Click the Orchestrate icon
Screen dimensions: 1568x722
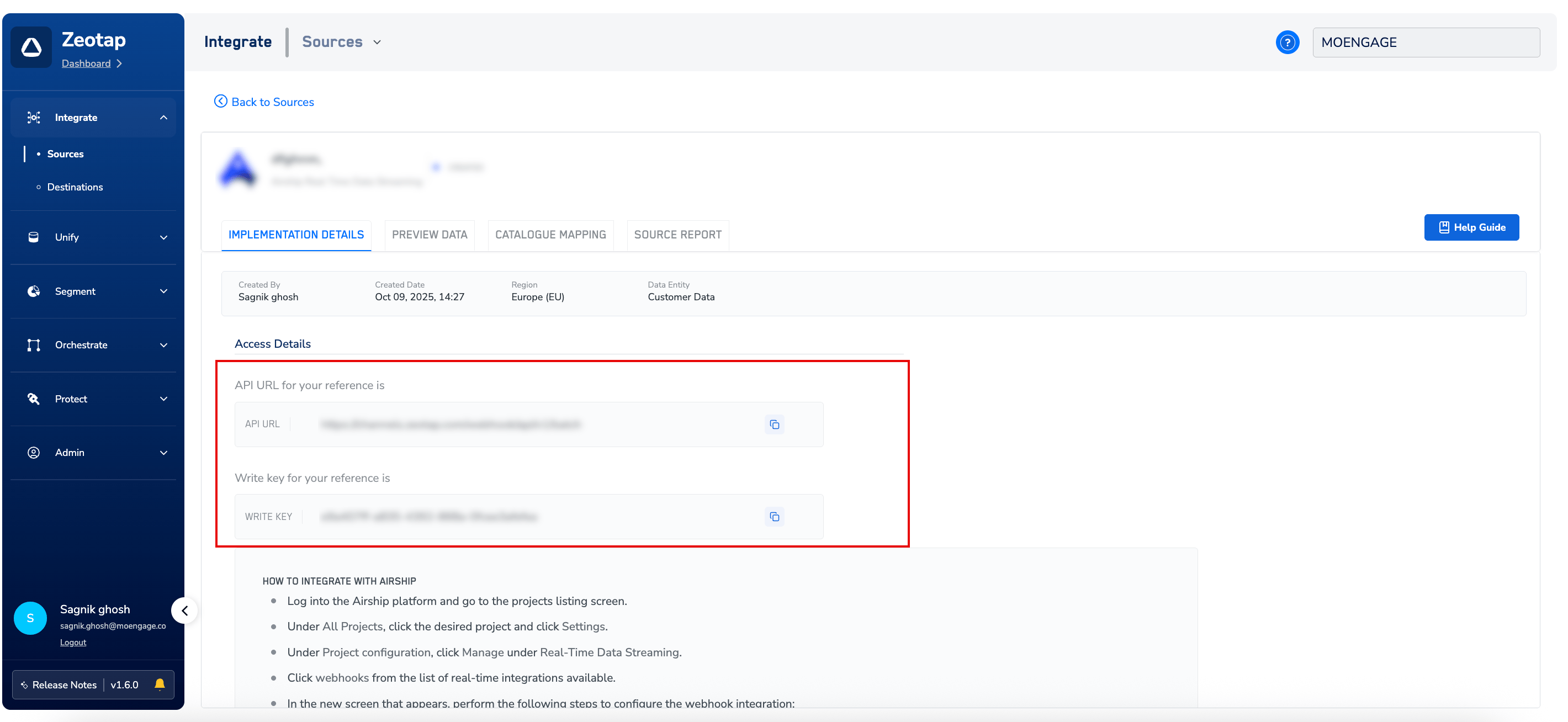tap(34, 345)
